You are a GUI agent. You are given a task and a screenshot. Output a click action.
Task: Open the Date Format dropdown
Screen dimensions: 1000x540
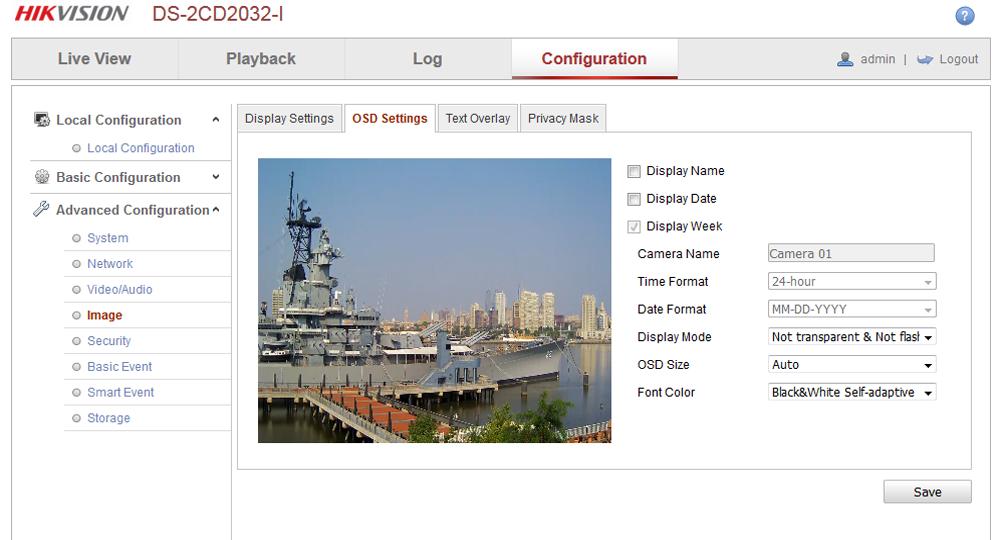tap(852, 309)
